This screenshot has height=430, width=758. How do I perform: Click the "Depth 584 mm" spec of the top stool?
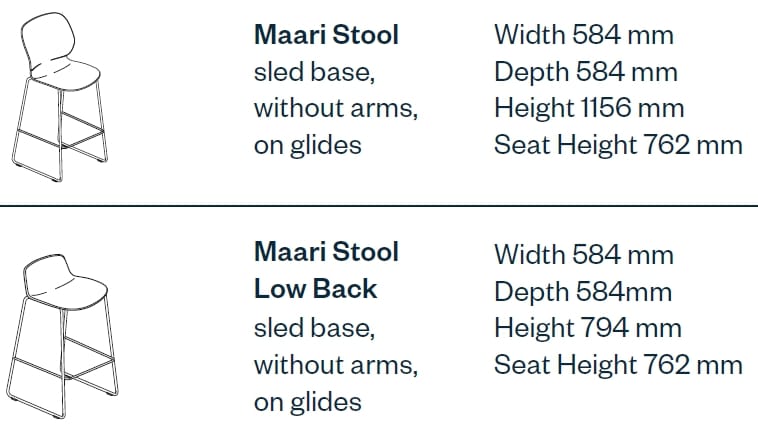coord(585,72)
